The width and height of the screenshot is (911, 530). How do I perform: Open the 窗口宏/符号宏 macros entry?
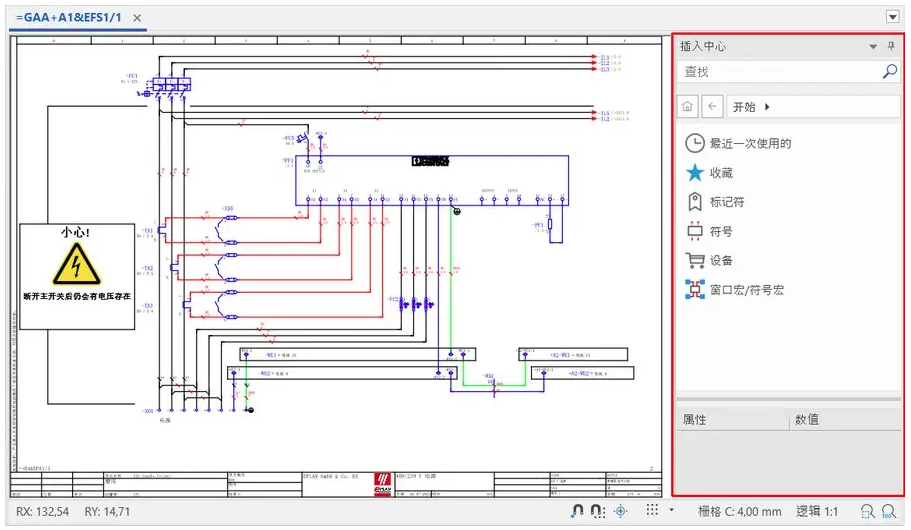point(735,289)
